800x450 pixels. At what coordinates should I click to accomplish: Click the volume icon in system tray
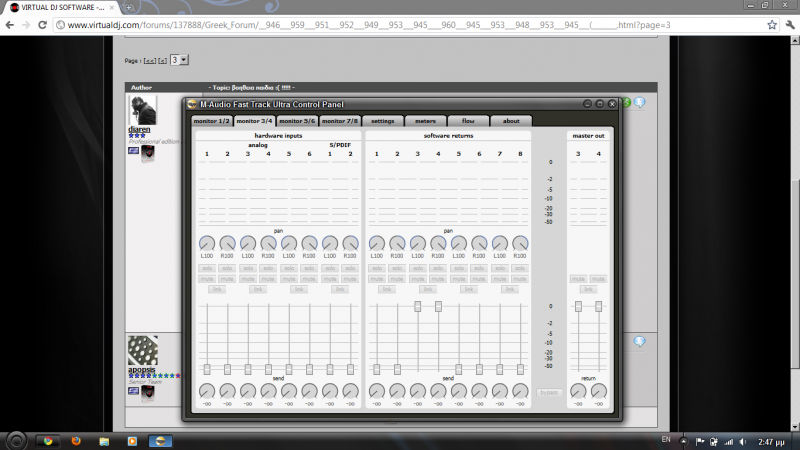[x=743, y=442]
